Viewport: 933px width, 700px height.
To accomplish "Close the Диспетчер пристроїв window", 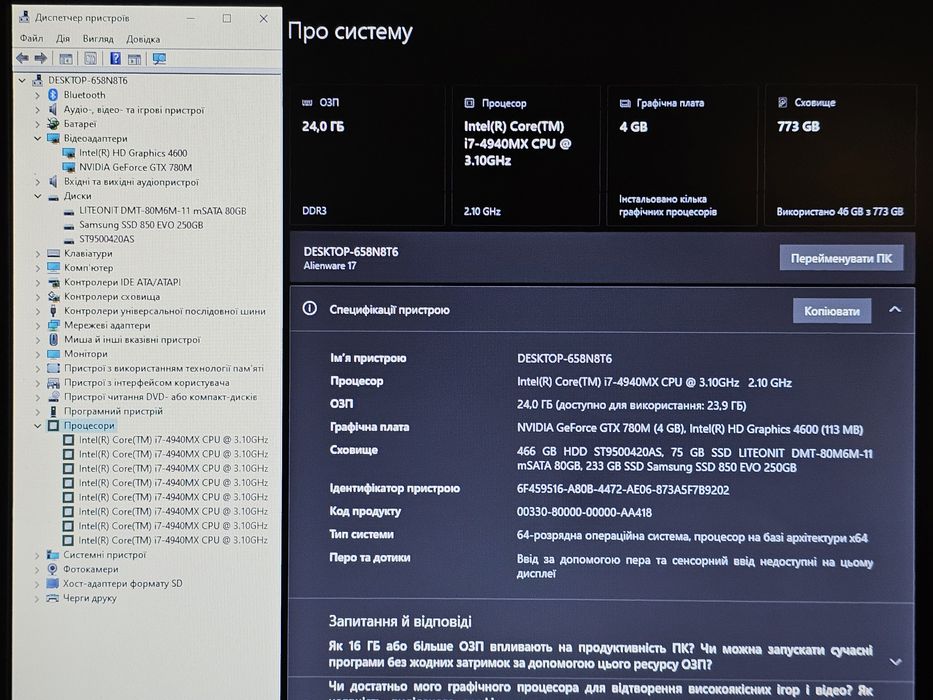I will pyautogui.click(x=264, y=18).
